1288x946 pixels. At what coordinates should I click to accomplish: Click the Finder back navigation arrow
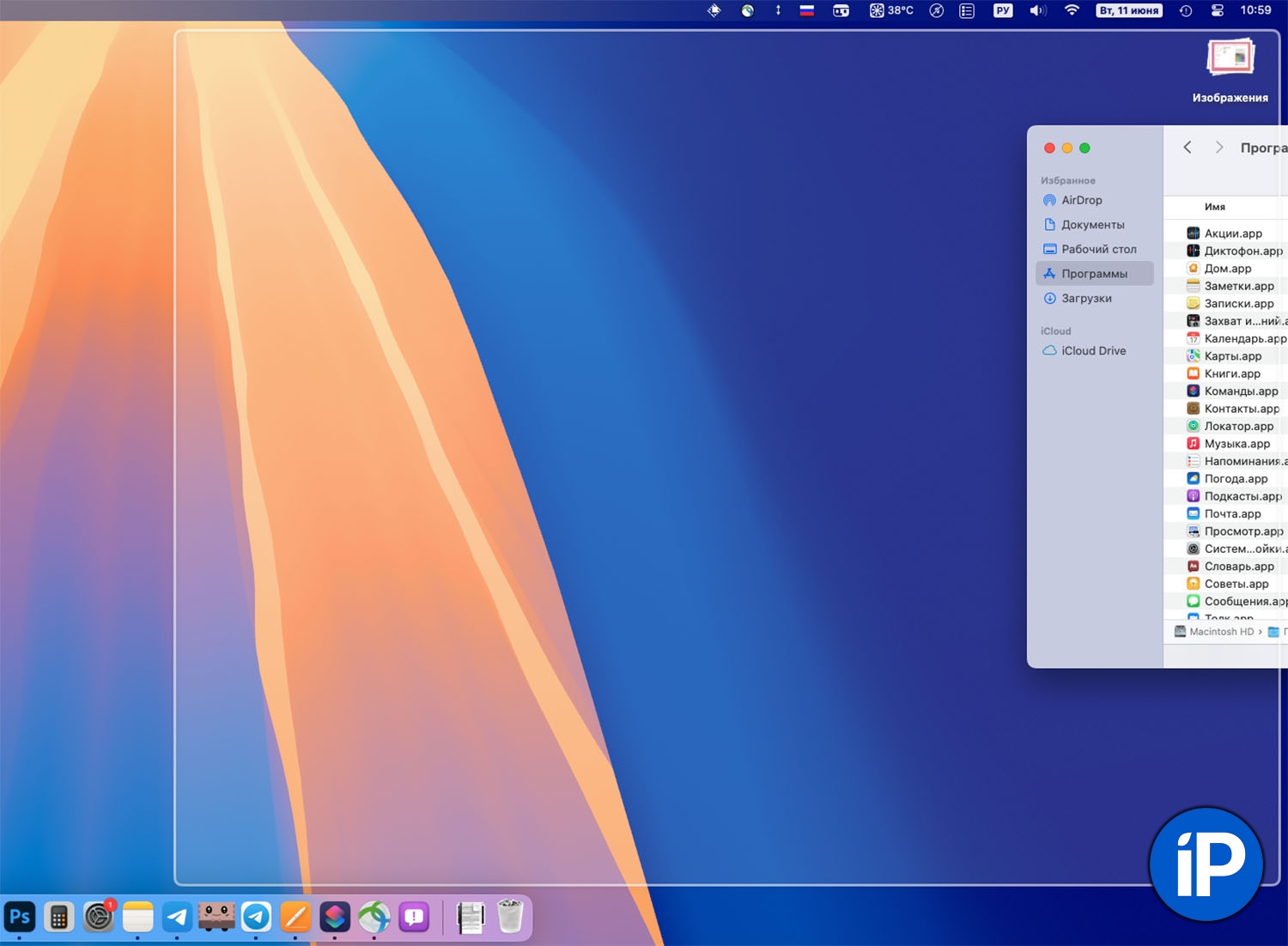[1188, 148]
